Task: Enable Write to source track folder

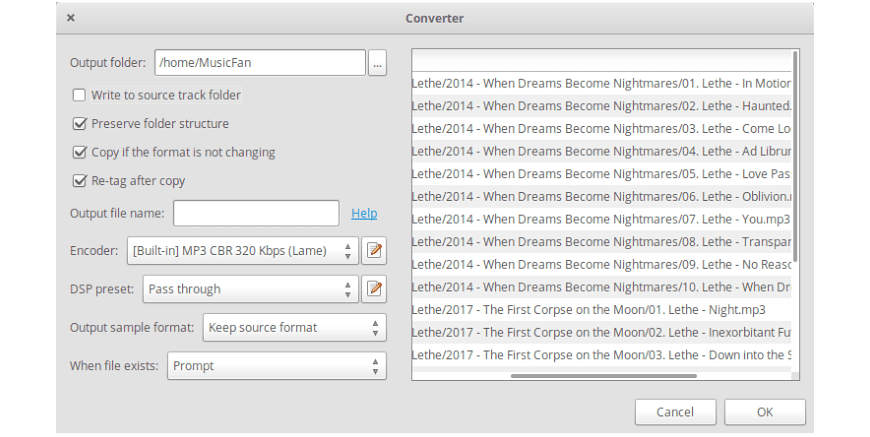Action: [x=79, y=95]
